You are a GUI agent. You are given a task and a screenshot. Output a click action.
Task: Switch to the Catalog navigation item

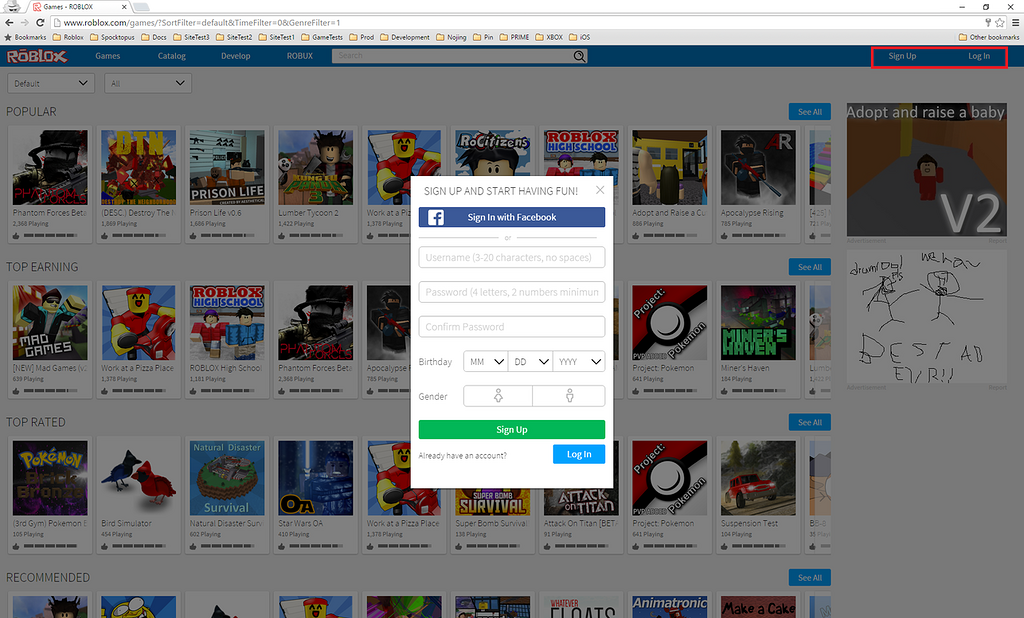click(x=171, y=57)
